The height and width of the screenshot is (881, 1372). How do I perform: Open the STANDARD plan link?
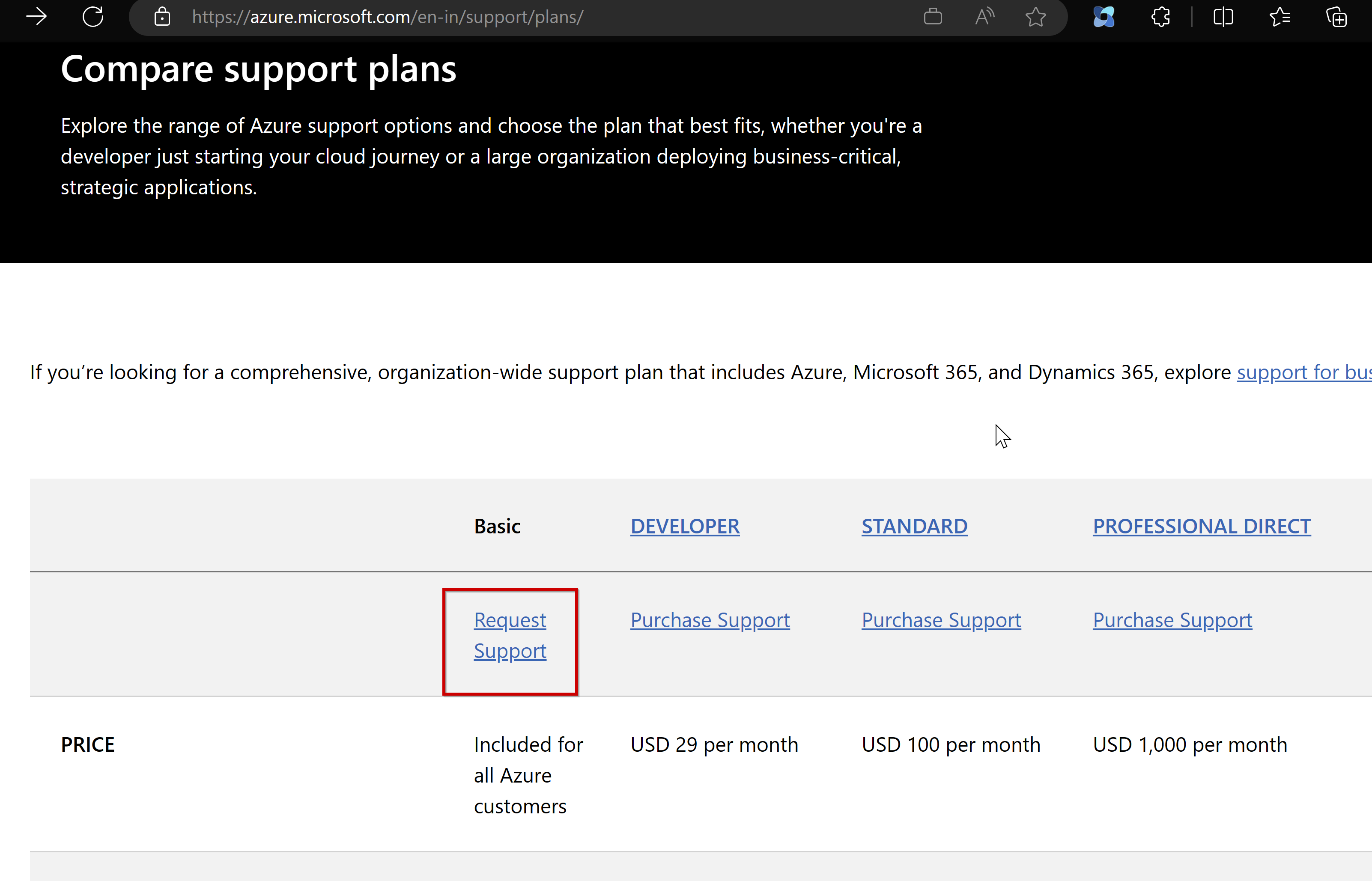click(914, 526)
